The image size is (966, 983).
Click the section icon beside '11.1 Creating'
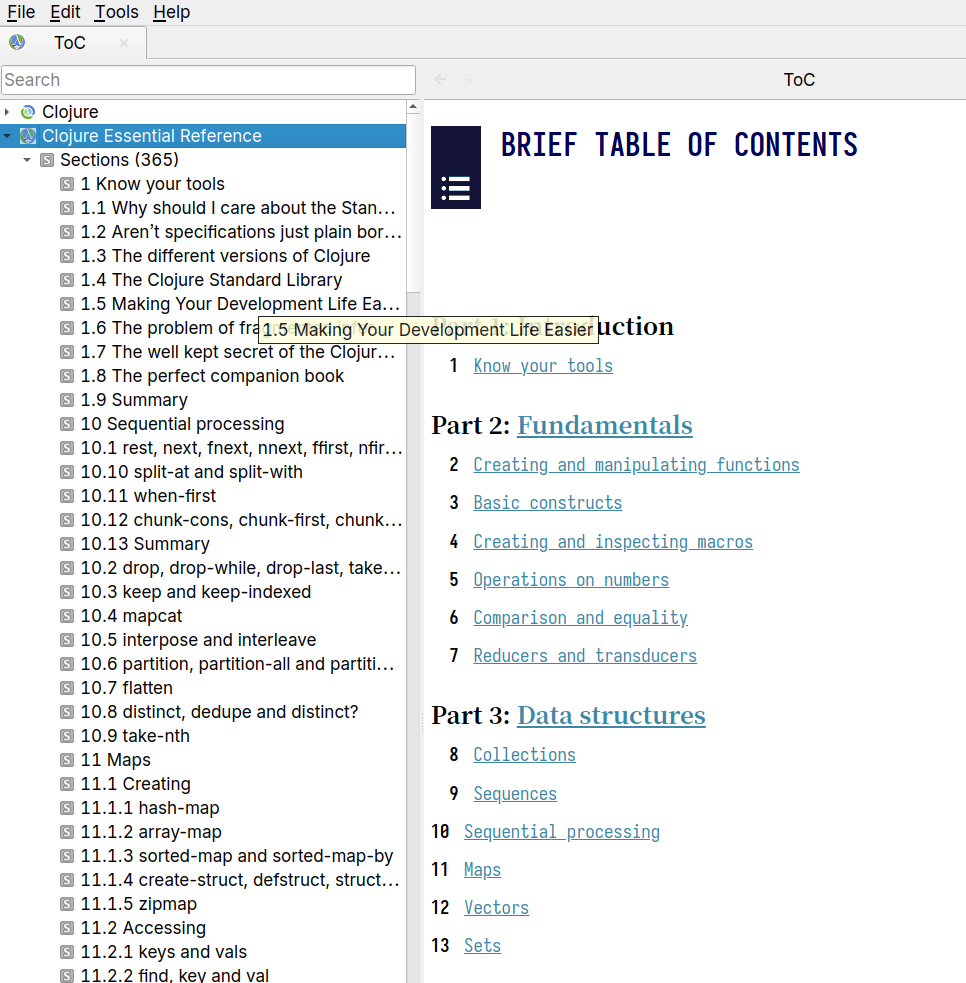pos(67,784)
